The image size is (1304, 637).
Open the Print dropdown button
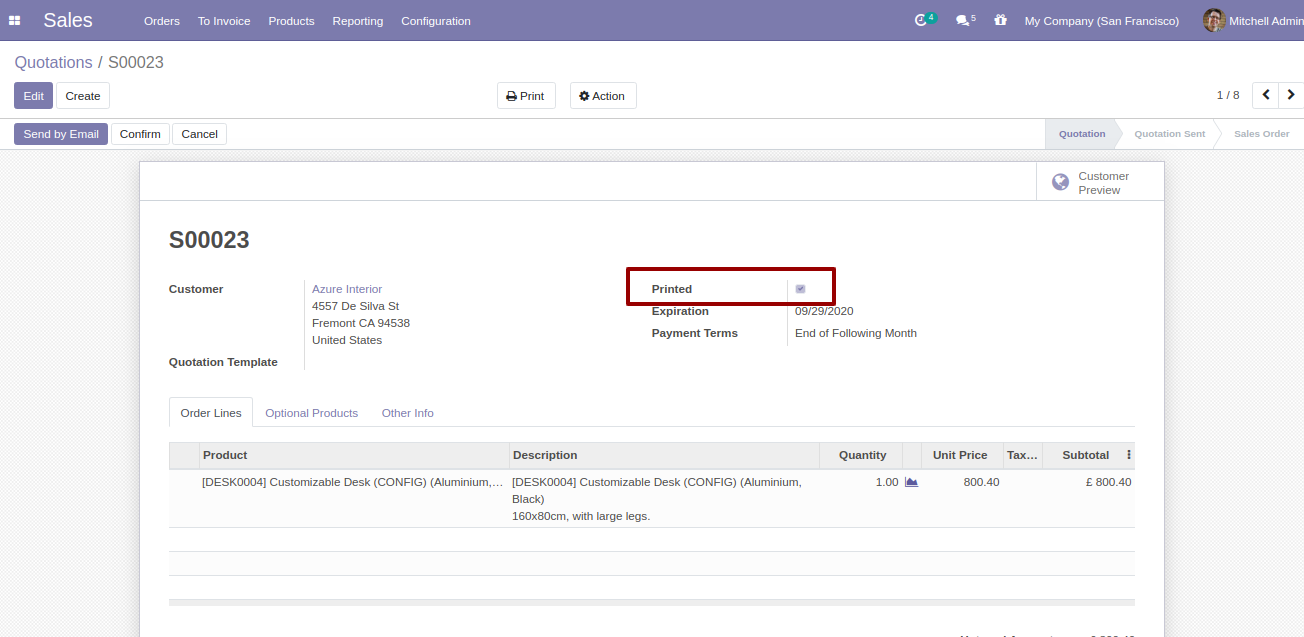coord(526,96)
